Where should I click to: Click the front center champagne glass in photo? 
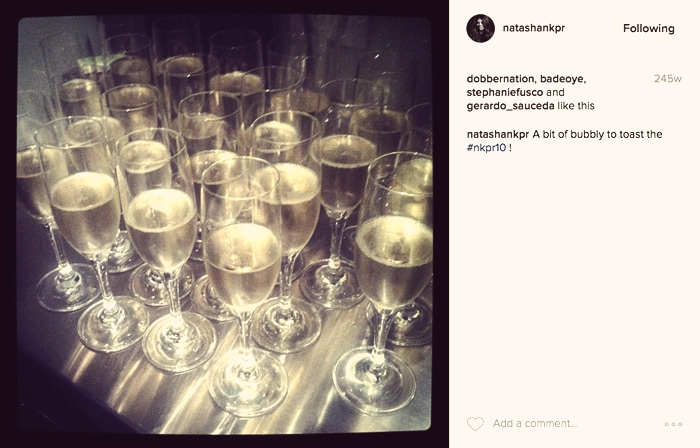243,286
